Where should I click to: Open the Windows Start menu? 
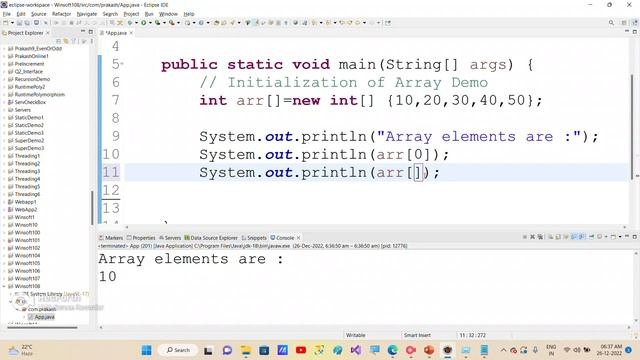tap(147, 350)
